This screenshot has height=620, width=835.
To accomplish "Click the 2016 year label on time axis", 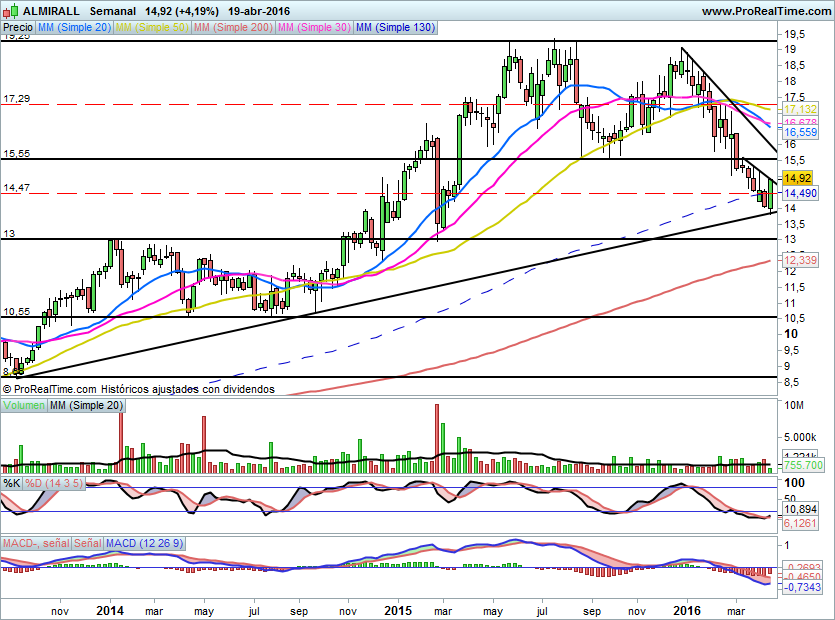I will point(687,610).
